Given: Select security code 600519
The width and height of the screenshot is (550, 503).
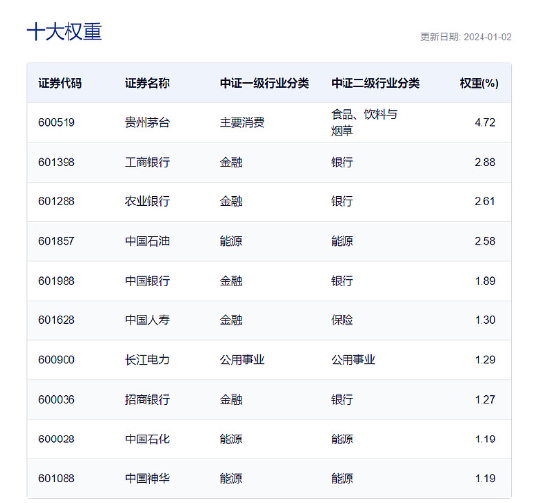Looking at the screenshot, I should [x=56, y=122].
